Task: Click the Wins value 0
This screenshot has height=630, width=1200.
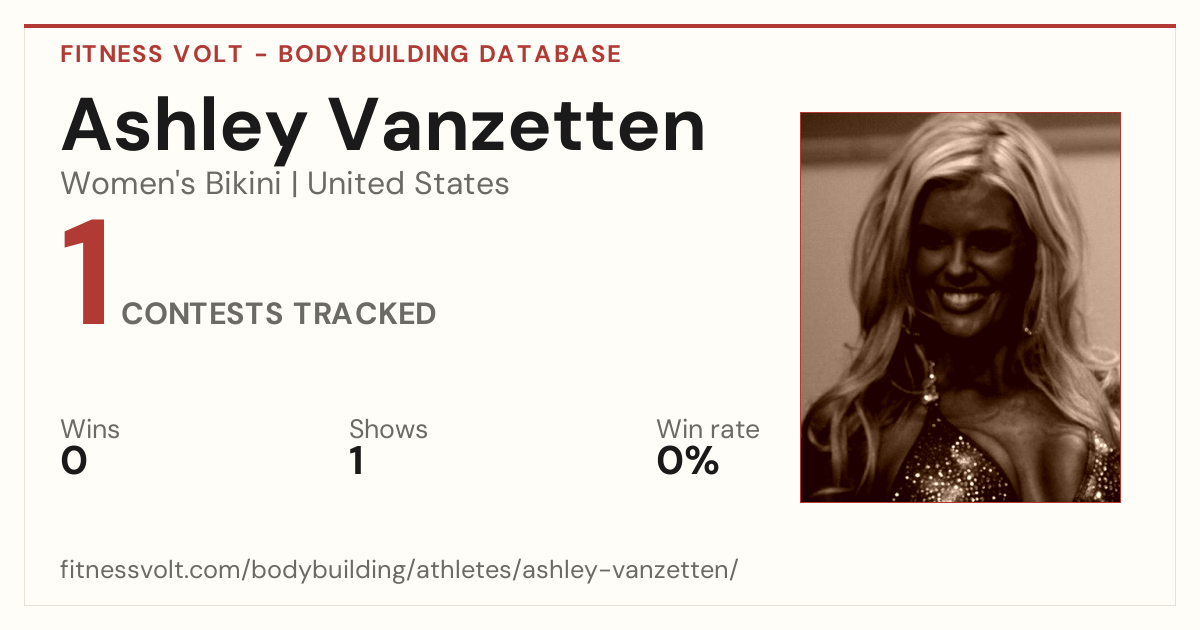Action: pyautogui.click(x=74, y=461)
